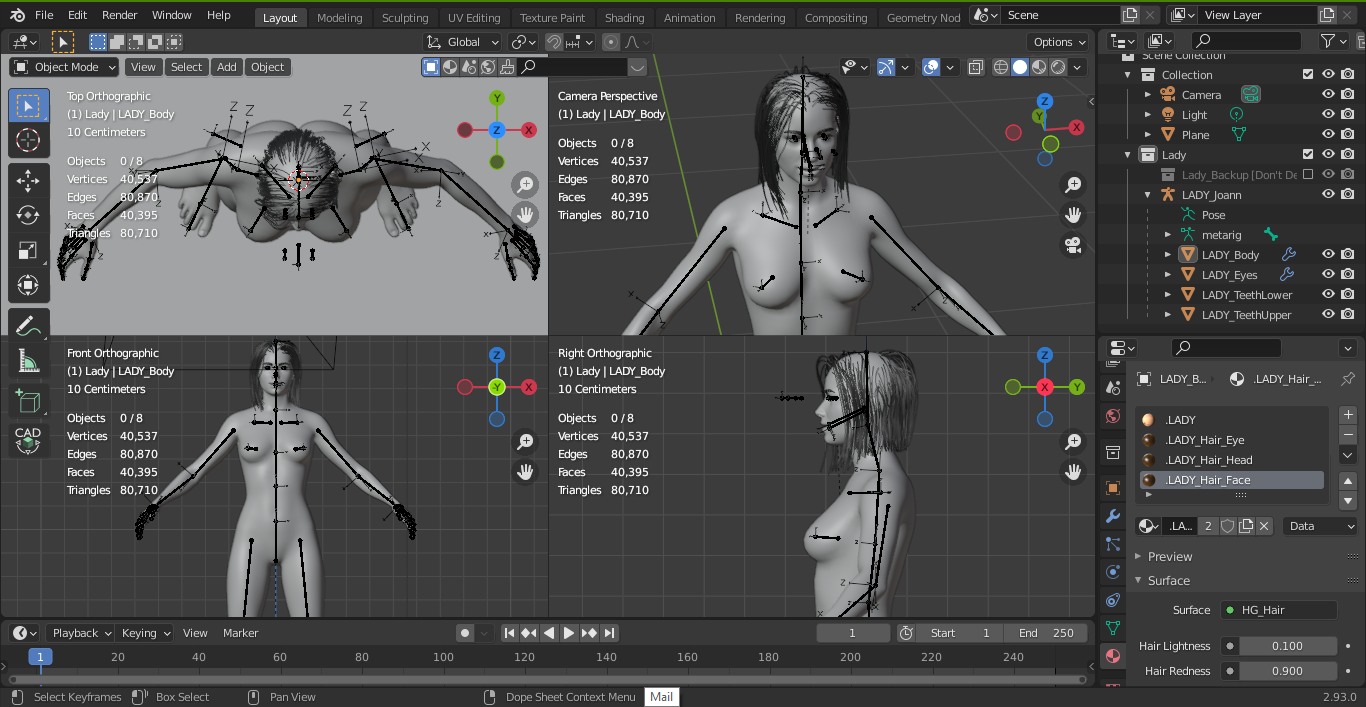Activate the Rotate tool
1366x707 pixels.
coord(28,215)
